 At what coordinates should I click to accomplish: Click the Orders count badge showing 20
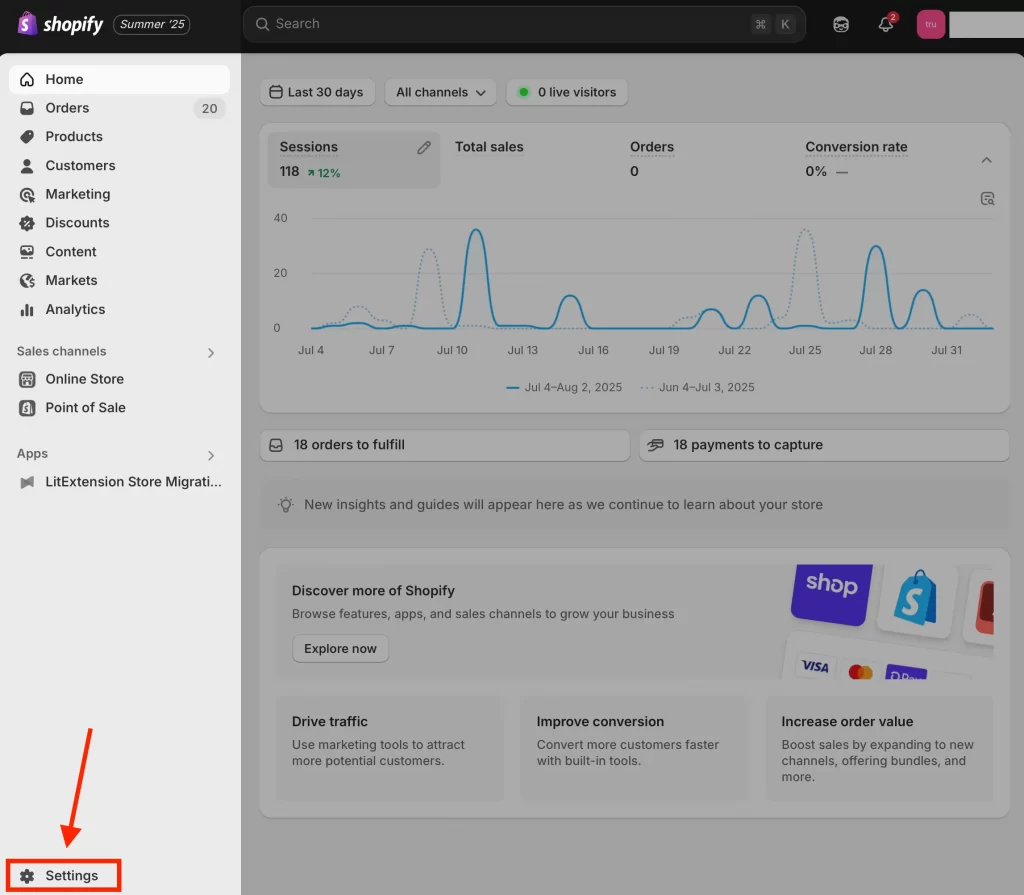click(x=209, y=108)
